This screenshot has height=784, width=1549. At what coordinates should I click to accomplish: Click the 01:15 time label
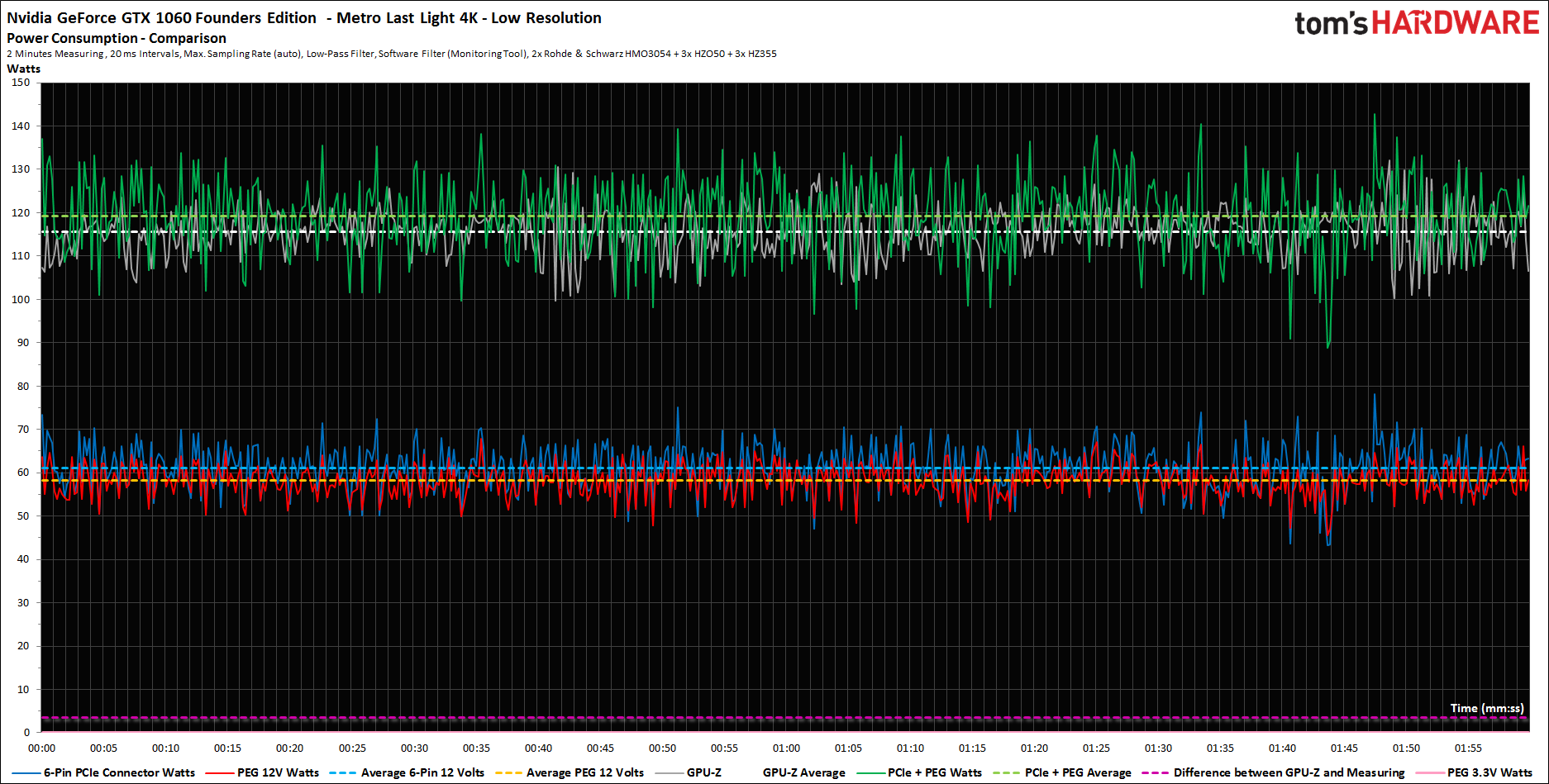(972, 748)
